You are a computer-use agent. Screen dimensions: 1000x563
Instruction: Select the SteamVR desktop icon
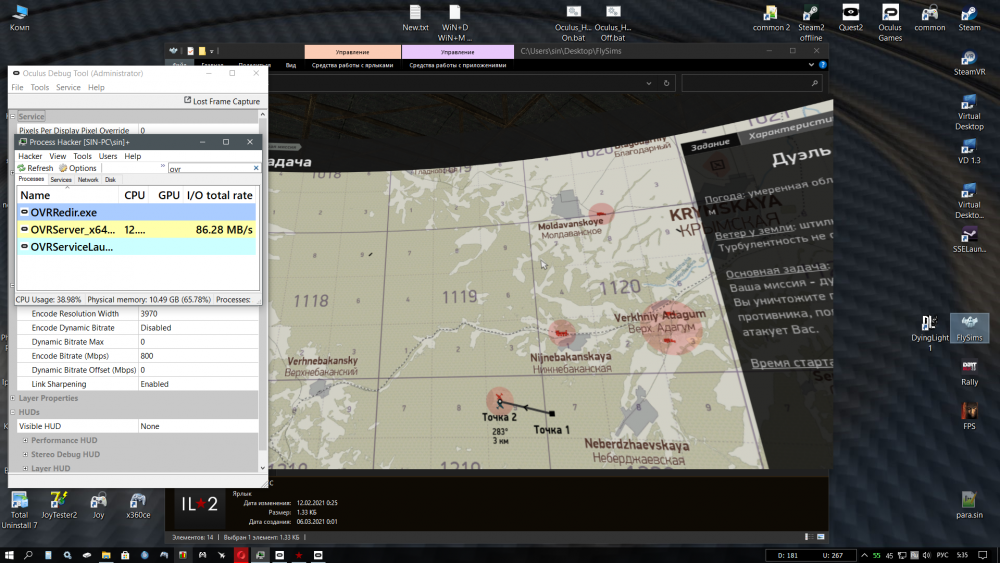pyautogui.click(x=969, y=62)
